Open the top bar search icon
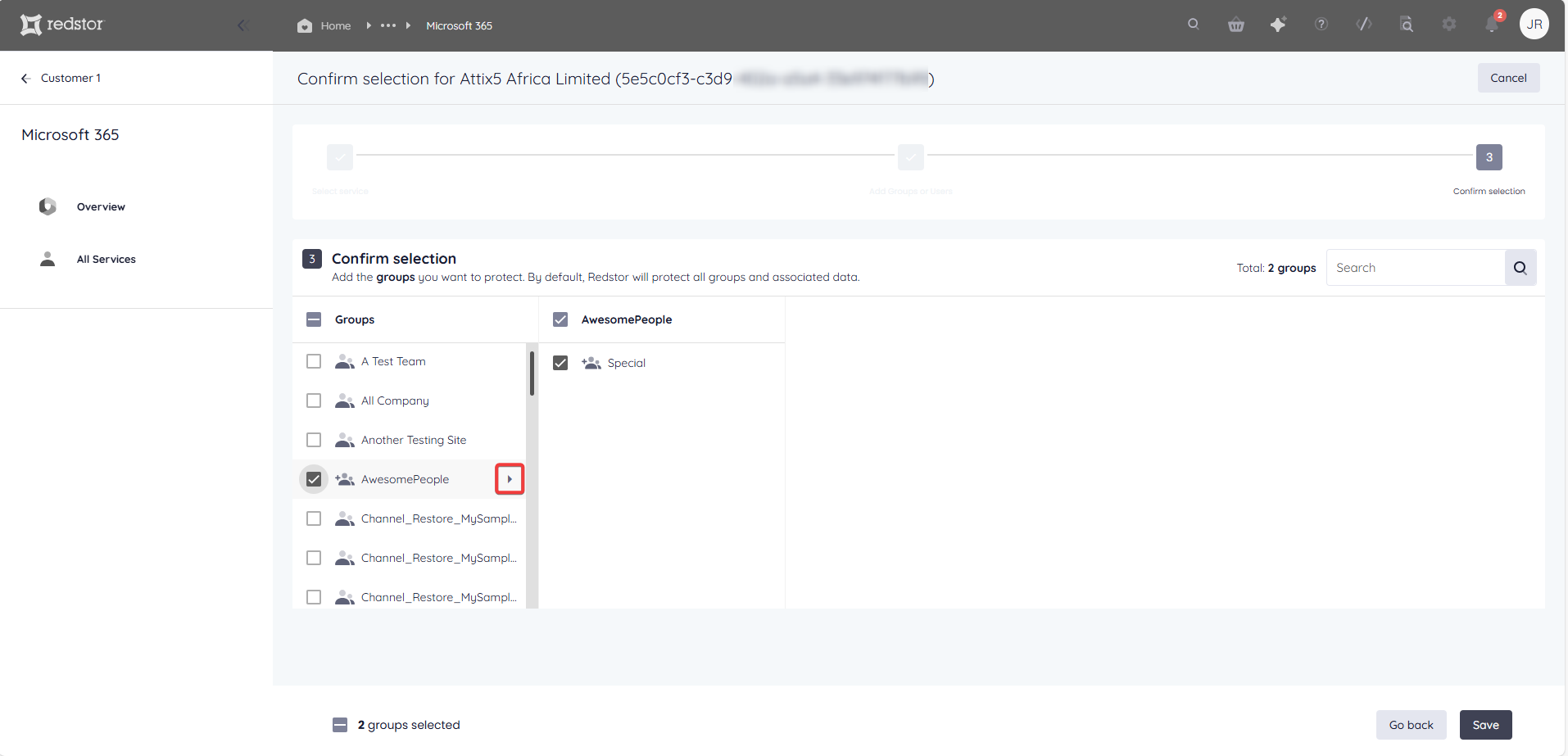Viewport: 1568px width, 756px height. [x=1194, y=25]
